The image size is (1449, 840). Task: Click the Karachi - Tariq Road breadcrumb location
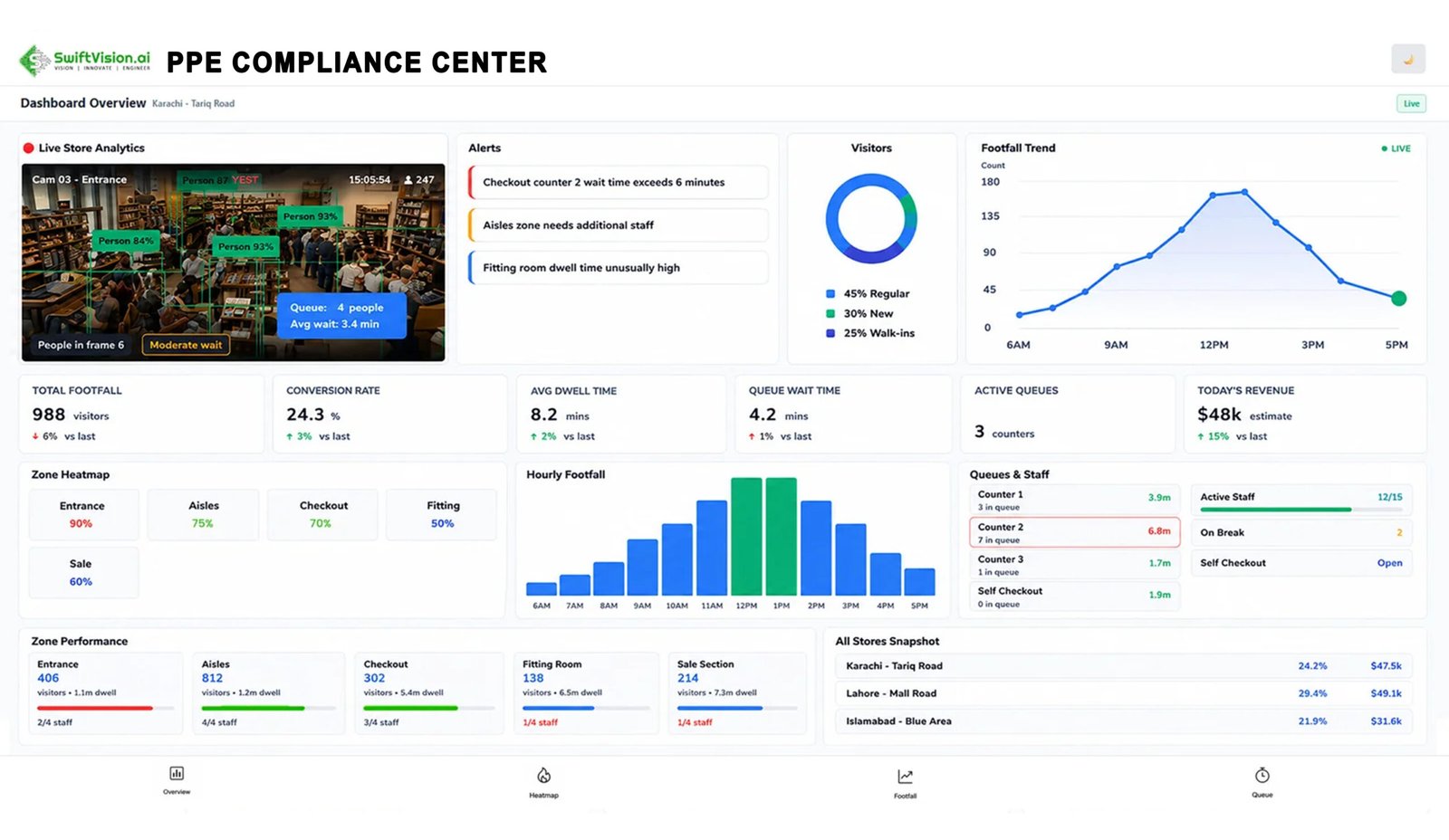tap(193, 104)
